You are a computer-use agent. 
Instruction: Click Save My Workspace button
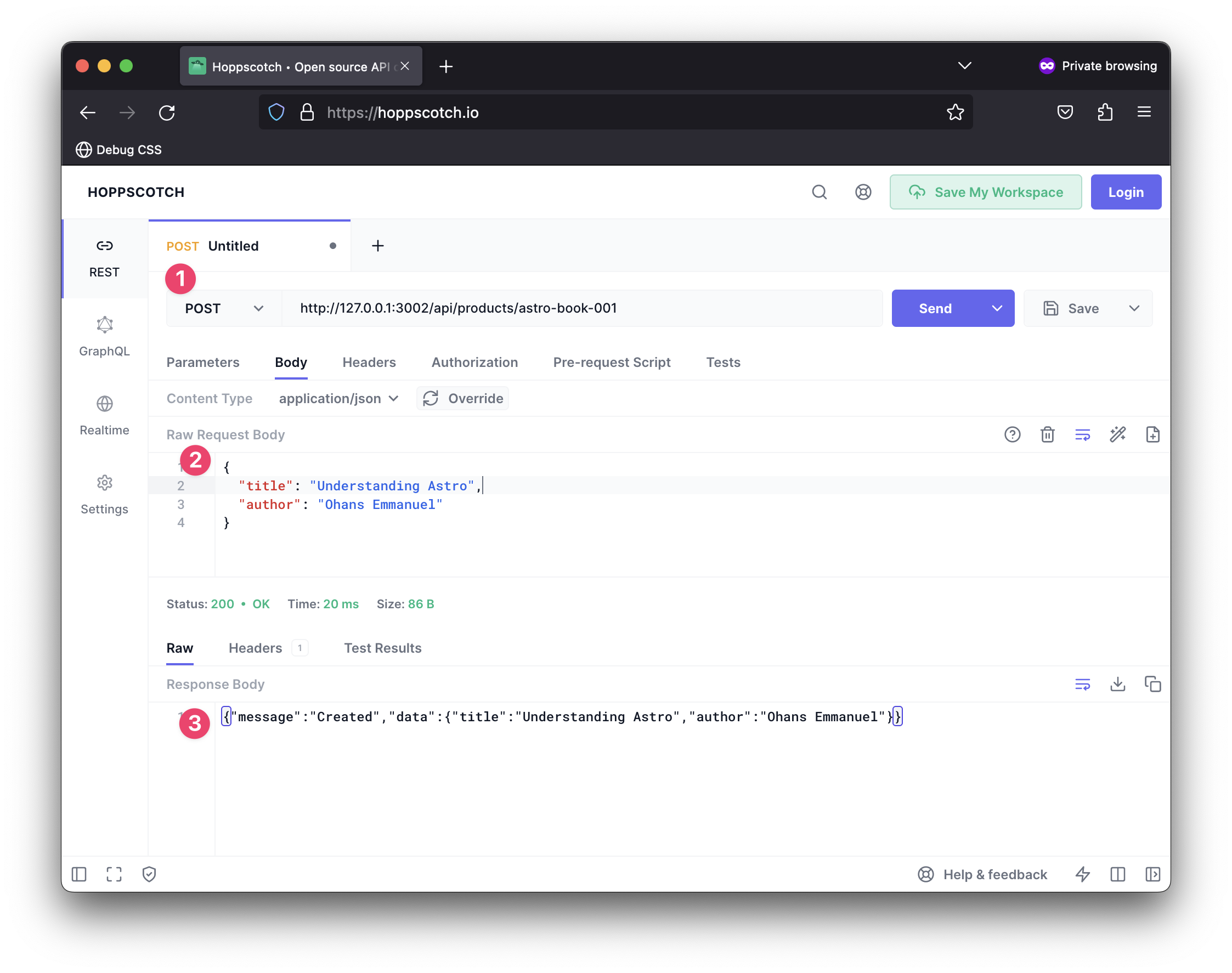tap(985, 193)
